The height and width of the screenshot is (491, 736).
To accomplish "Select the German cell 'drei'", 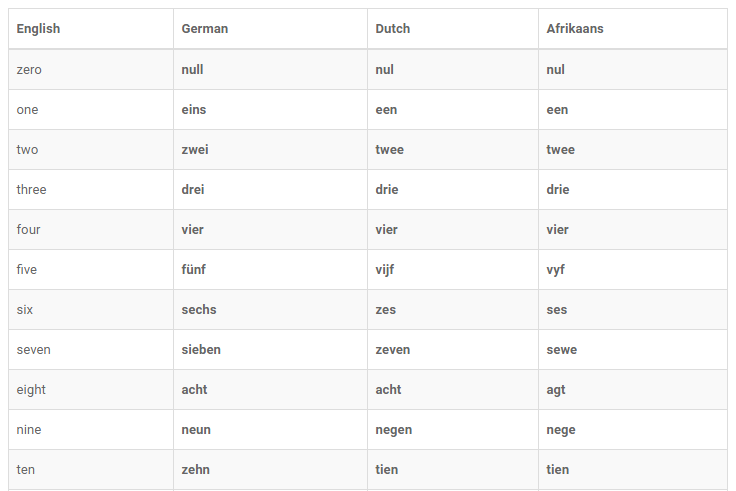I will [194, 190].
